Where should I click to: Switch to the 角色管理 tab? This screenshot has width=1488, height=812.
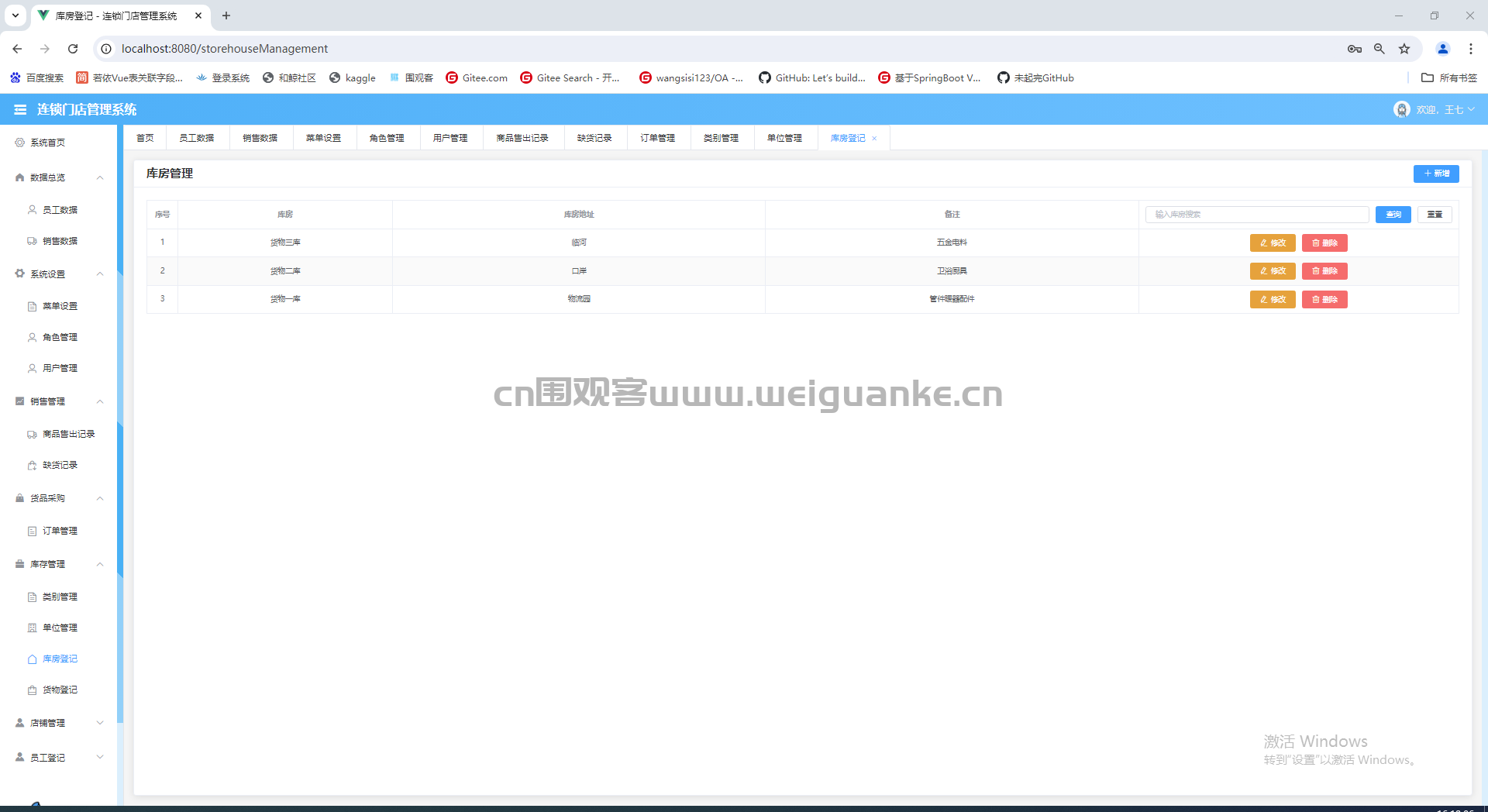[x=387, y=138]
